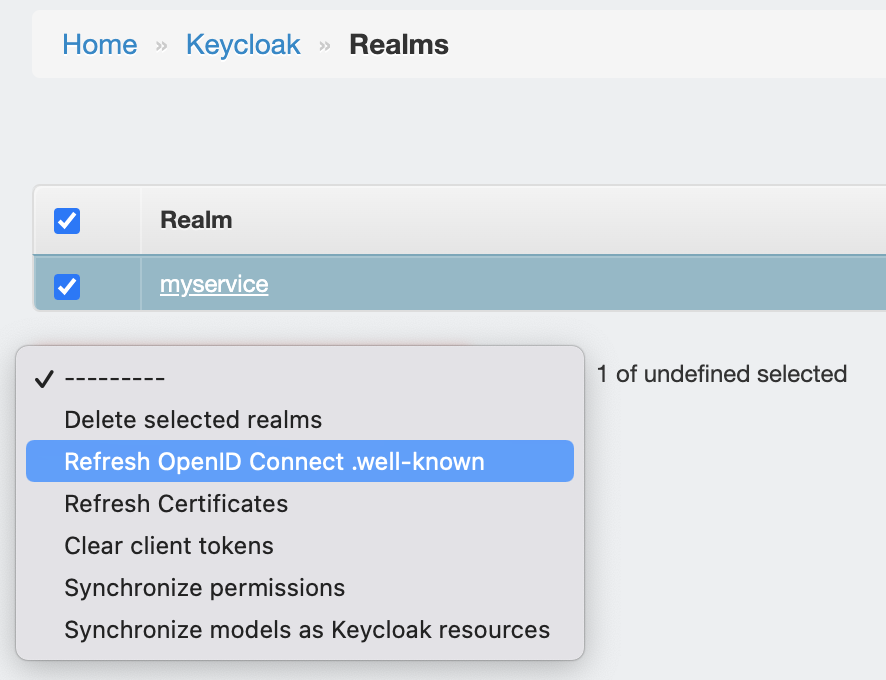Image resolution: width=886 pixels, height=680 pixels.
Task: Select Refresh OpenID Connect .well-known
Action: click(x=274, y=461)
